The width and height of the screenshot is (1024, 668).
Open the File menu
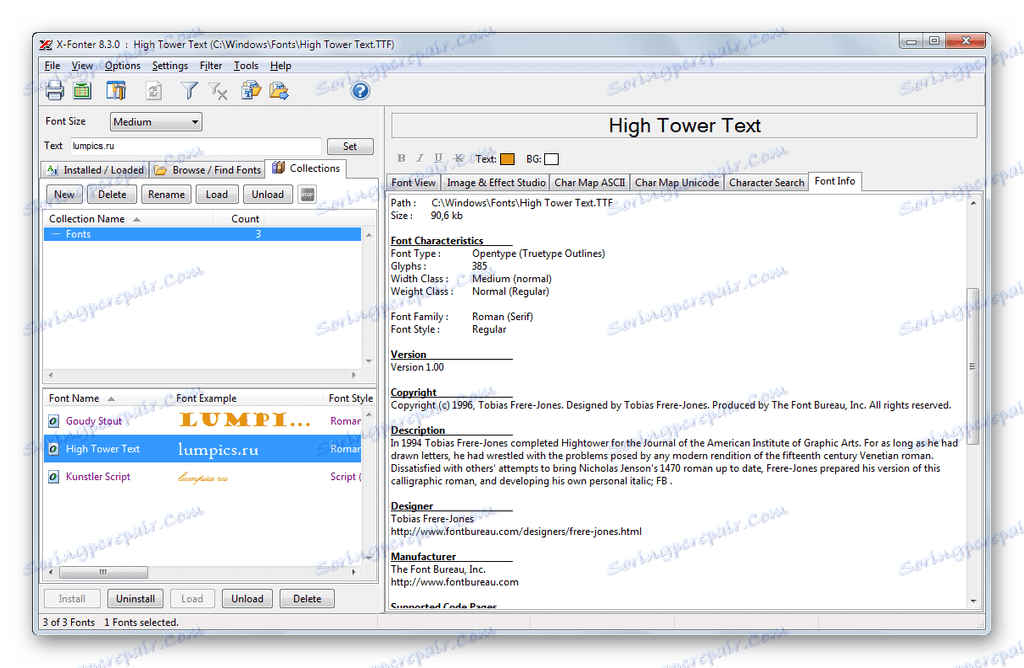coord(52,65)
